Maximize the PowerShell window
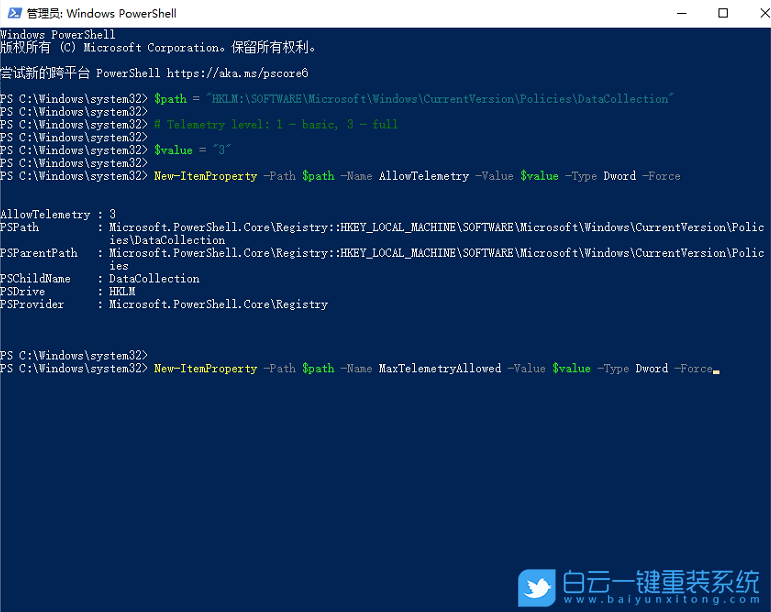Screen dimensions: 771x612 coord(723,13)
